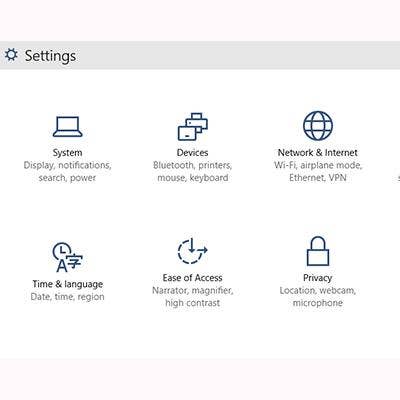Select the Network & Internet globe icon
400x400 pixels.
(318, 126)
